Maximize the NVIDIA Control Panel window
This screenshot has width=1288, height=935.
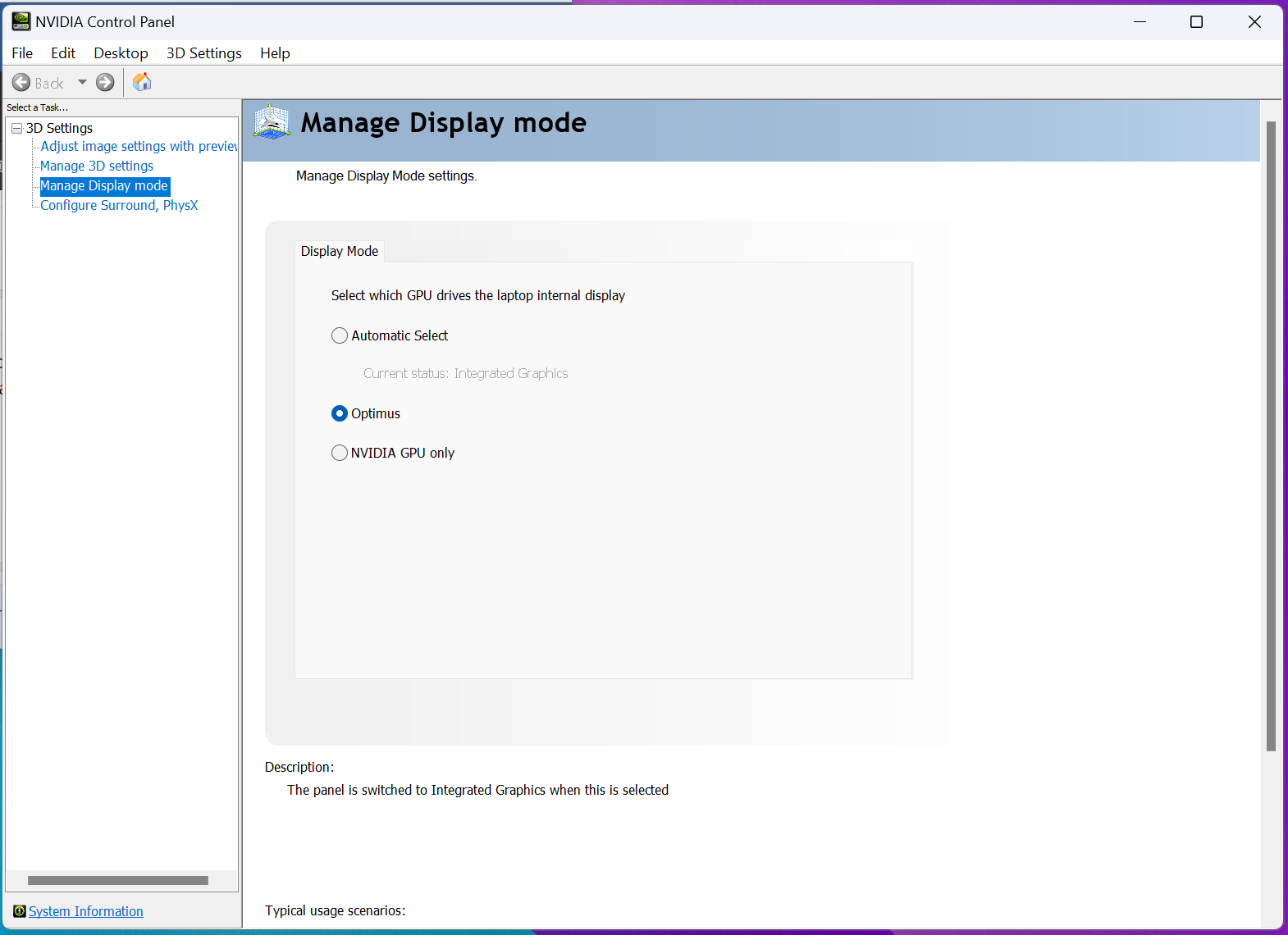(x=1196, y=22)
